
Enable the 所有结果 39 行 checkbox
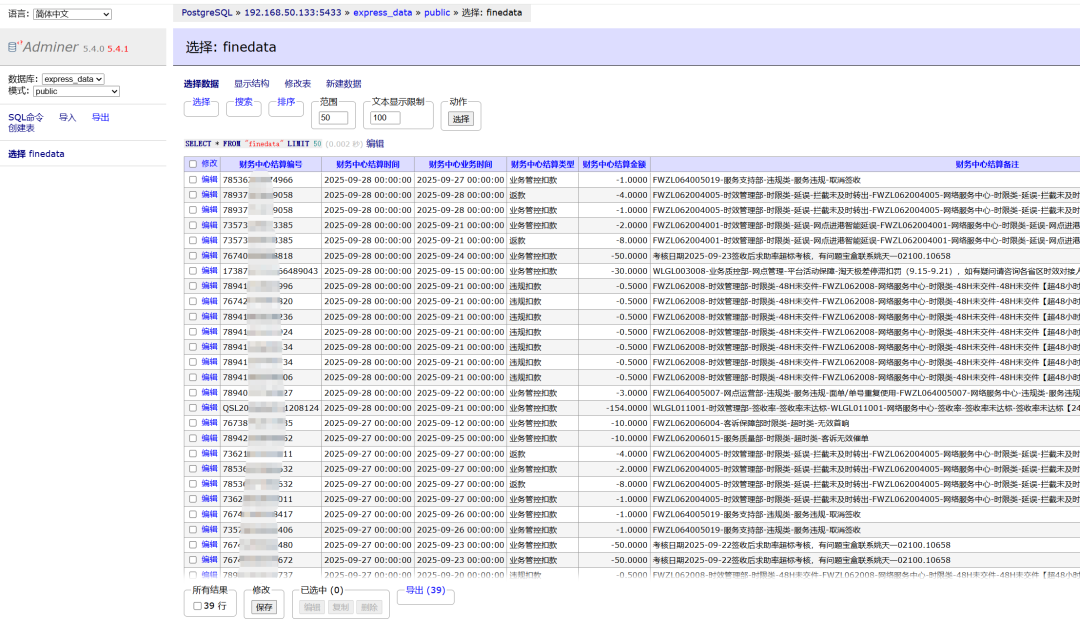tap(198, 606)
